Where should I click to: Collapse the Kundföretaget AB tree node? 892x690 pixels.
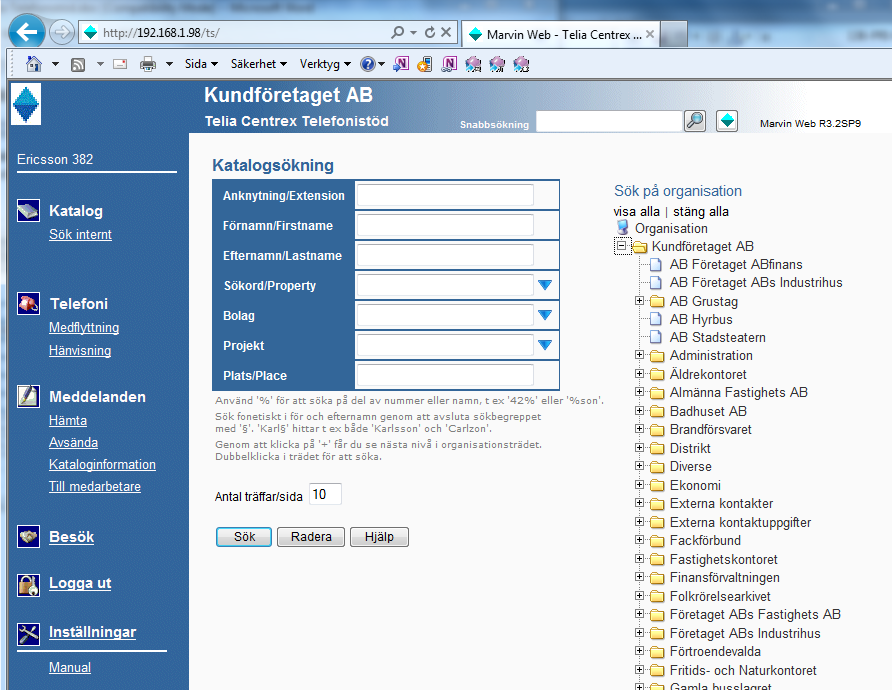(x=622, y=246)
